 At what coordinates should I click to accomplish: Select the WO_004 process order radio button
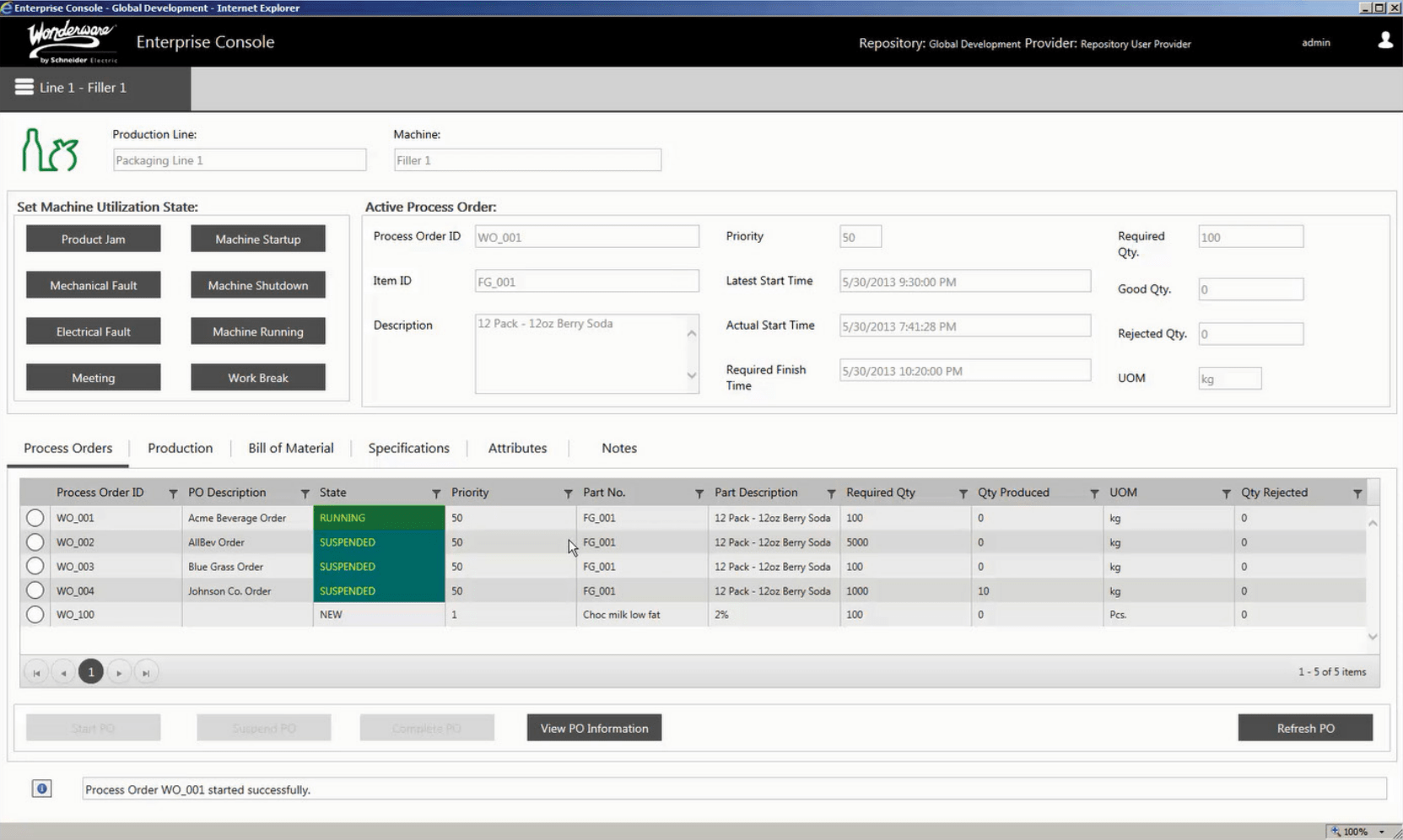(35, 590)
